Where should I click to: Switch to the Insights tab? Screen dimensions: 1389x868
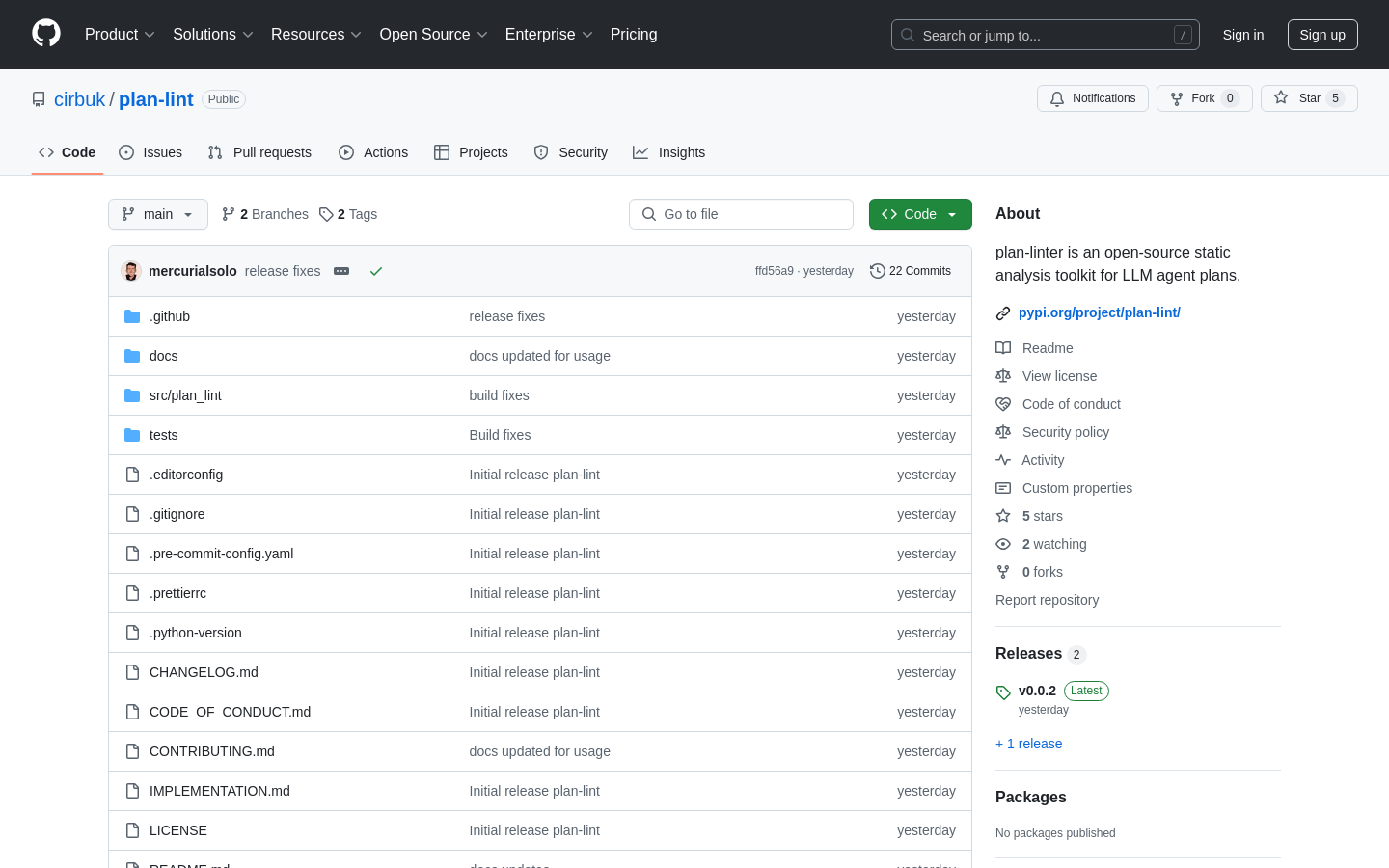click(669, 152)
